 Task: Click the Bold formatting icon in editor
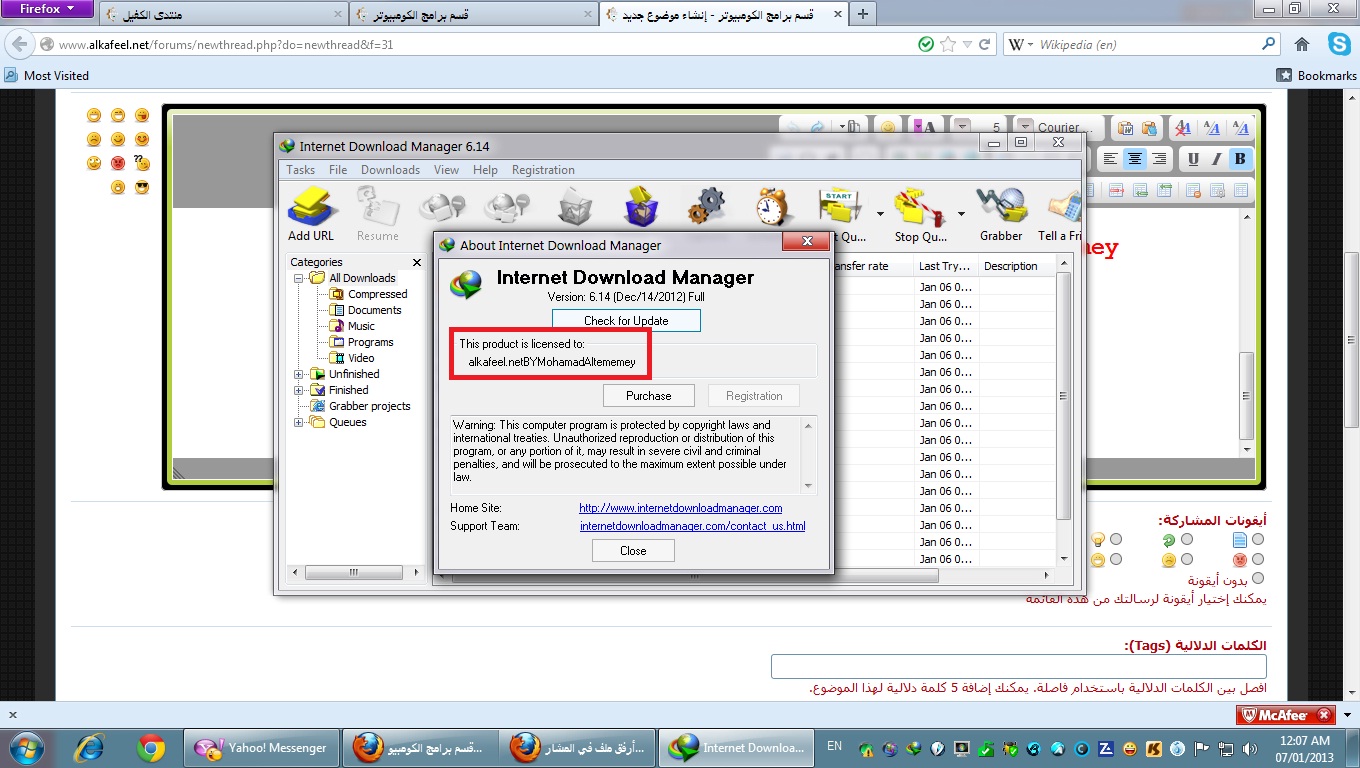pyautogui.click(x=1240, y=159)
